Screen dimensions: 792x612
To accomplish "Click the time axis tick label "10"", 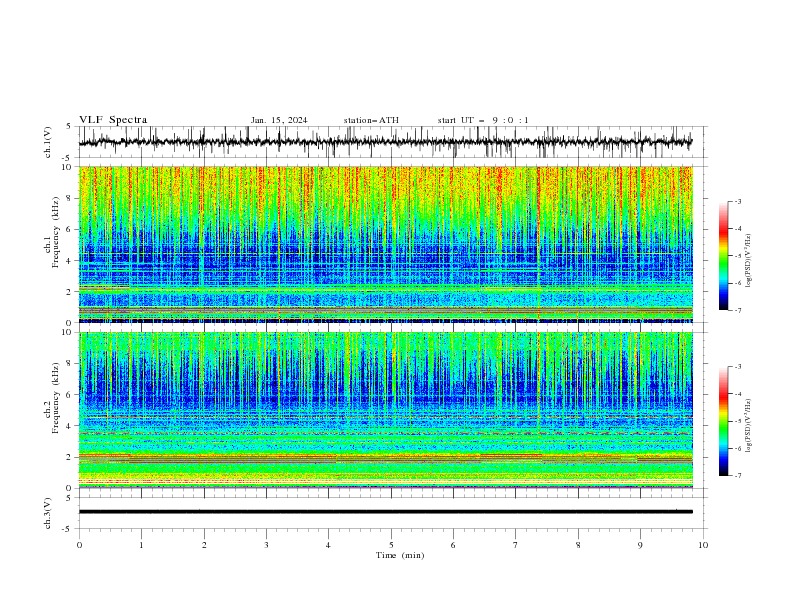I will coord(703,545).
